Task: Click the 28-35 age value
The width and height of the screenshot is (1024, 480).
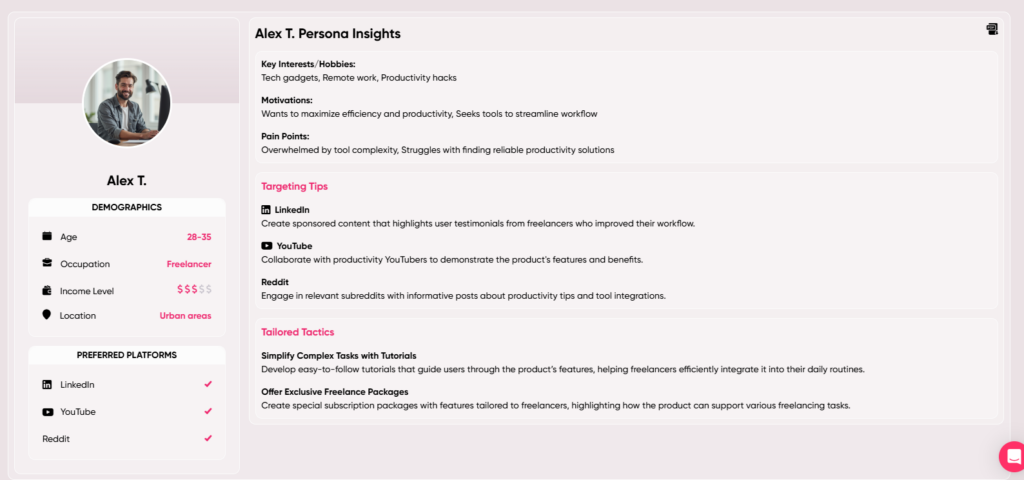Action: coord(199,237)
